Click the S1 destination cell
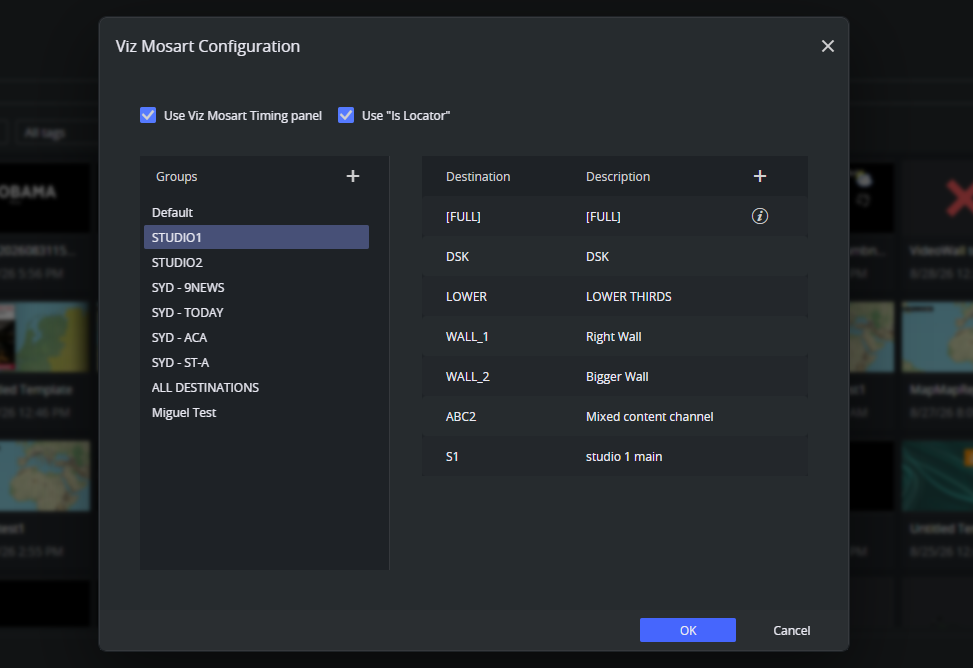973x668 pixels. [x=452, y=456]
